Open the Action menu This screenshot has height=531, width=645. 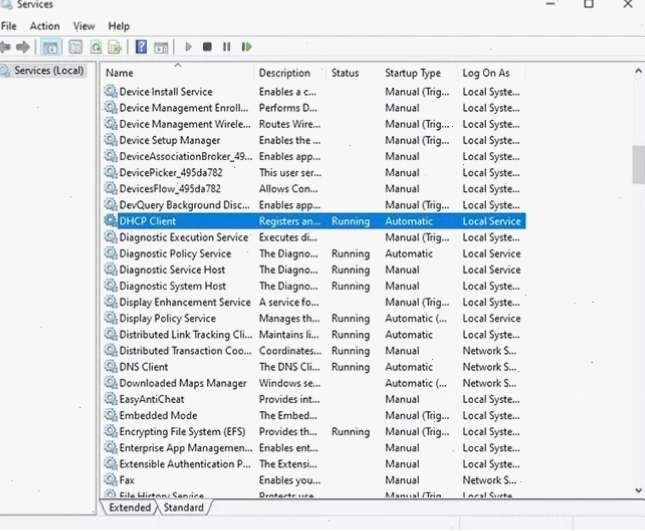click(45, 26)
